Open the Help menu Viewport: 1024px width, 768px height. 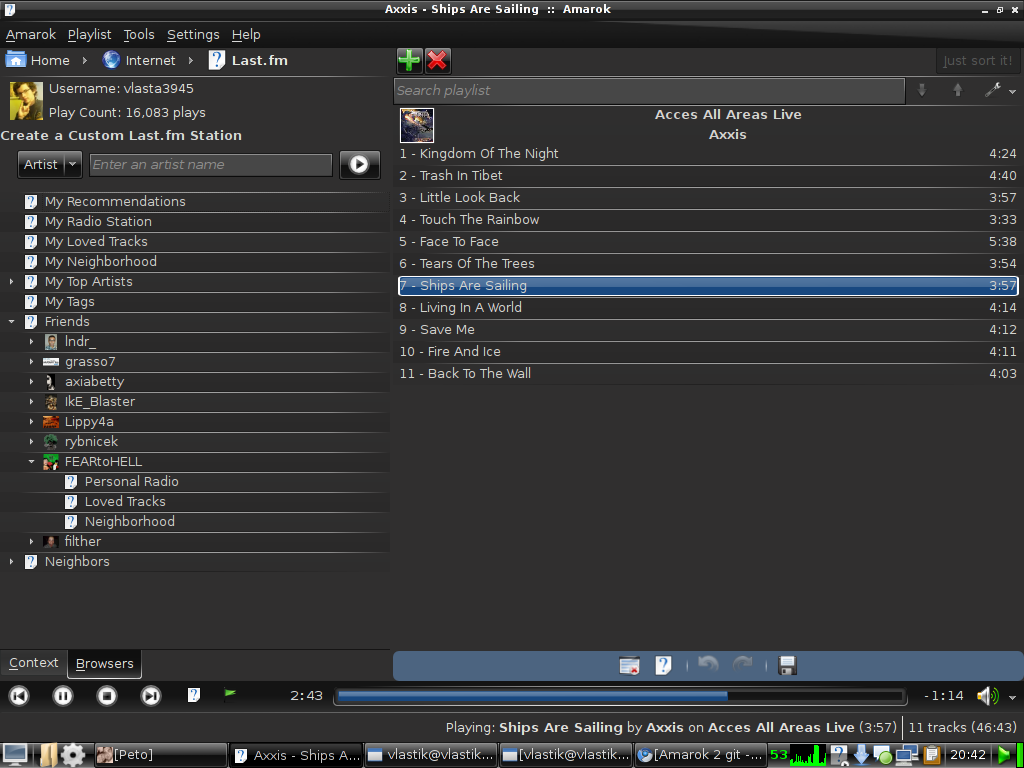coord(246,35)
